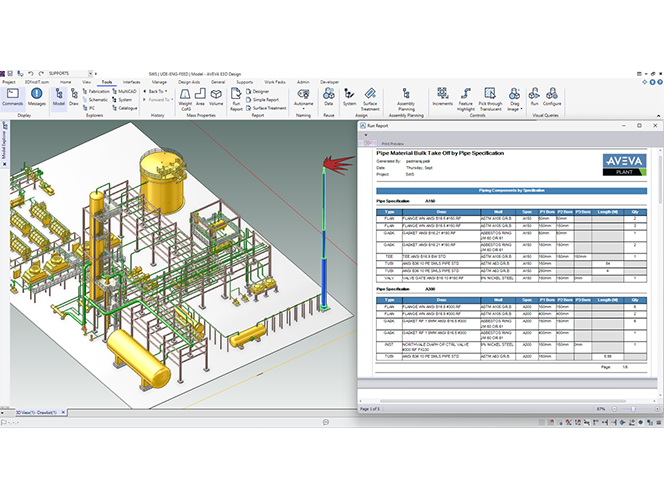Toggle Feature Highlight
Viewport: 664px width, 498px height.
pyautogui.click(x=466, y=96)
